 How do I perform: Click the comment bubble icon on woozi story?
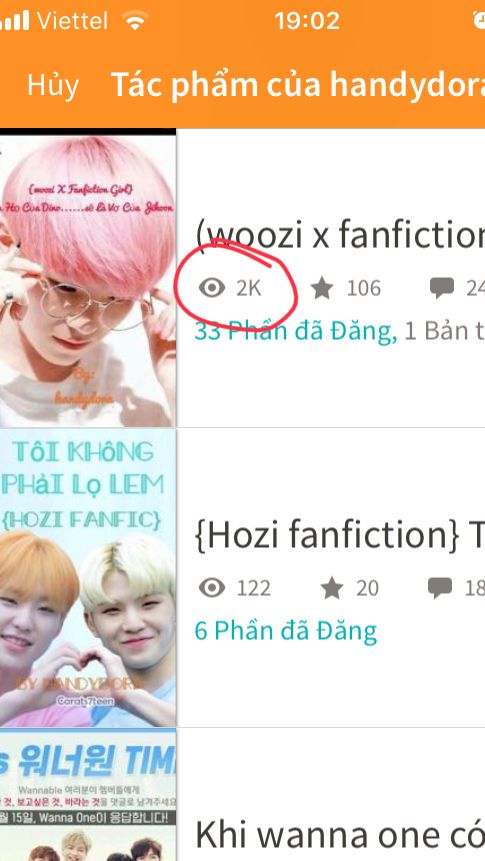coord(442,288)
